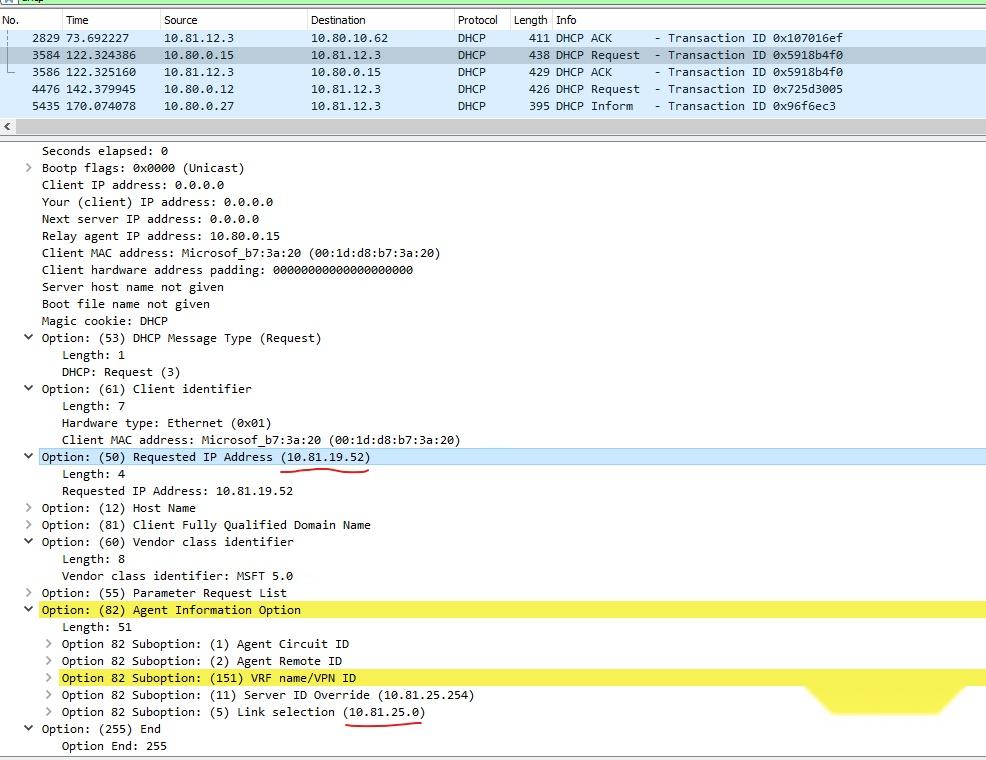This screenshot has width=986, height=760.
Task: Expand Option (81) Client Fully Qualified Domain Name
Action: click(x=27, y=524)
